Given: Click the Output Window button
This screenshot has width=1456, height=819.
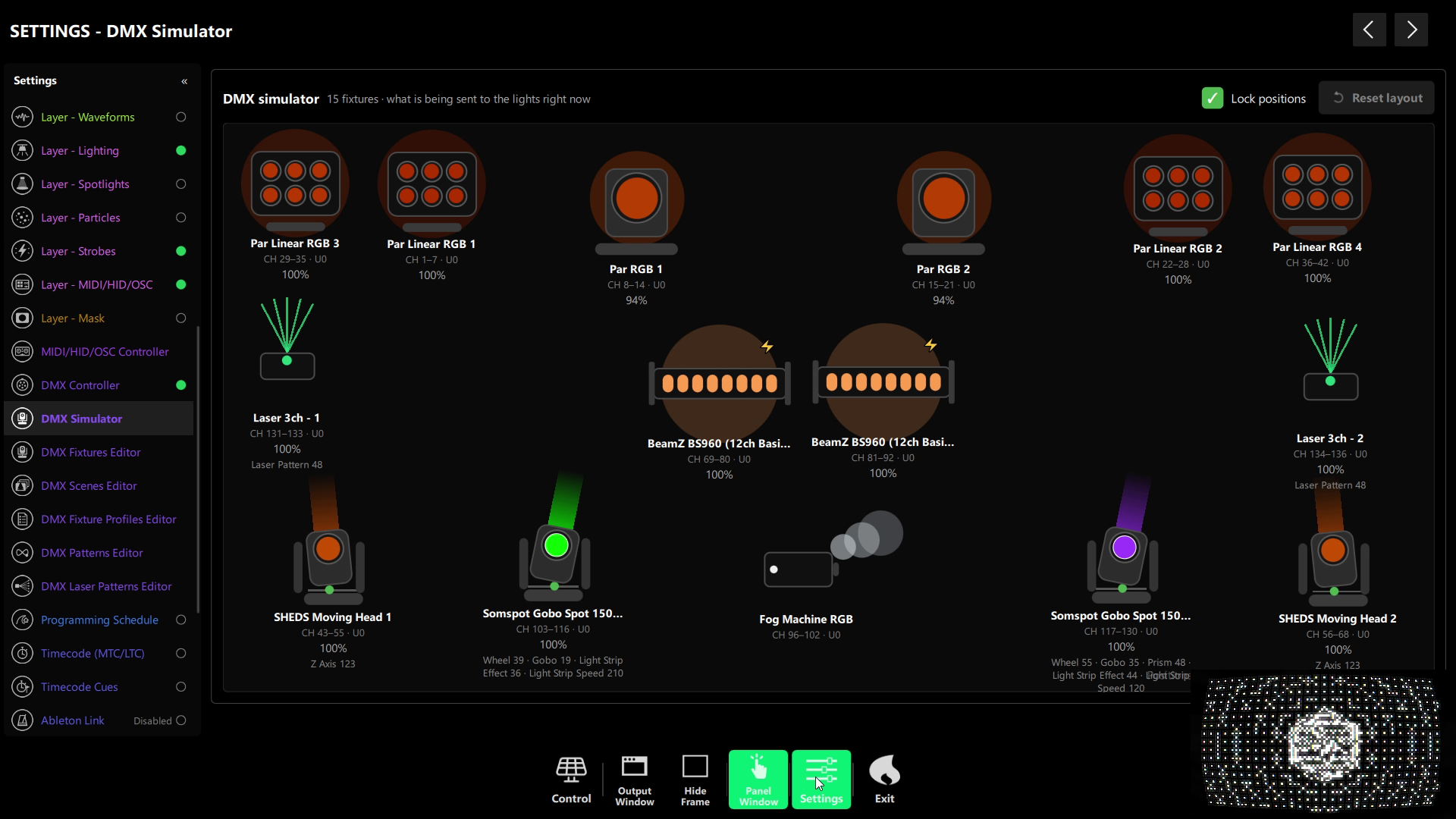Looking at the screenshot, I should (x=635, y=780).
